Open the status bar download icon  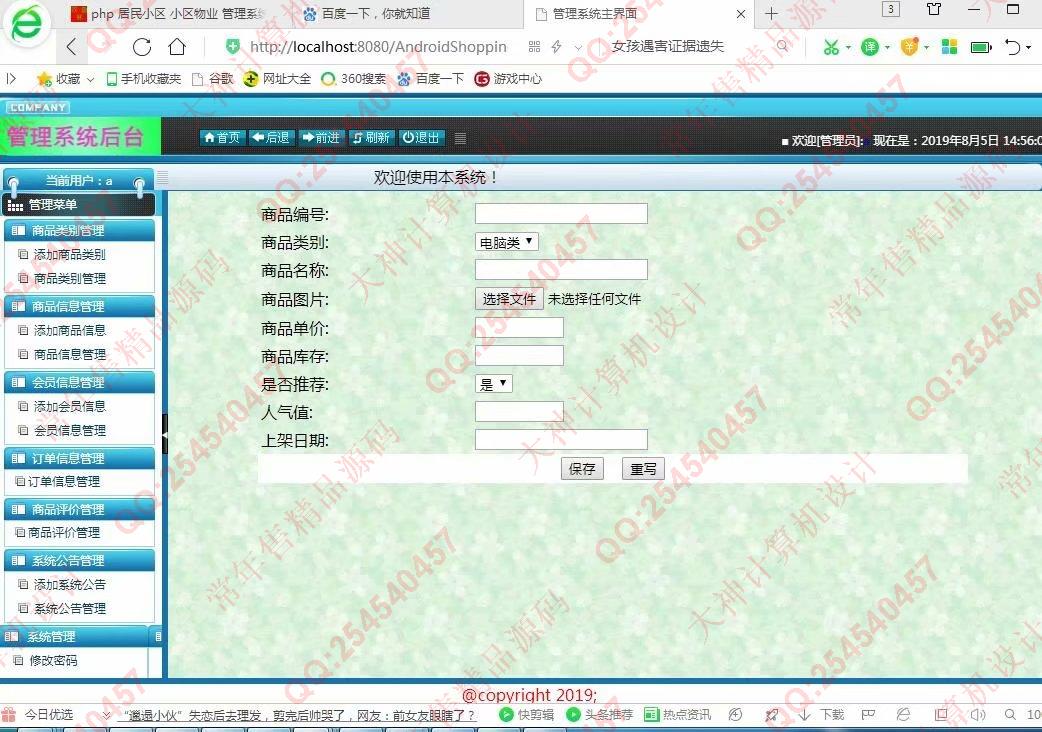pyautogui.click(x=804, y=715)
